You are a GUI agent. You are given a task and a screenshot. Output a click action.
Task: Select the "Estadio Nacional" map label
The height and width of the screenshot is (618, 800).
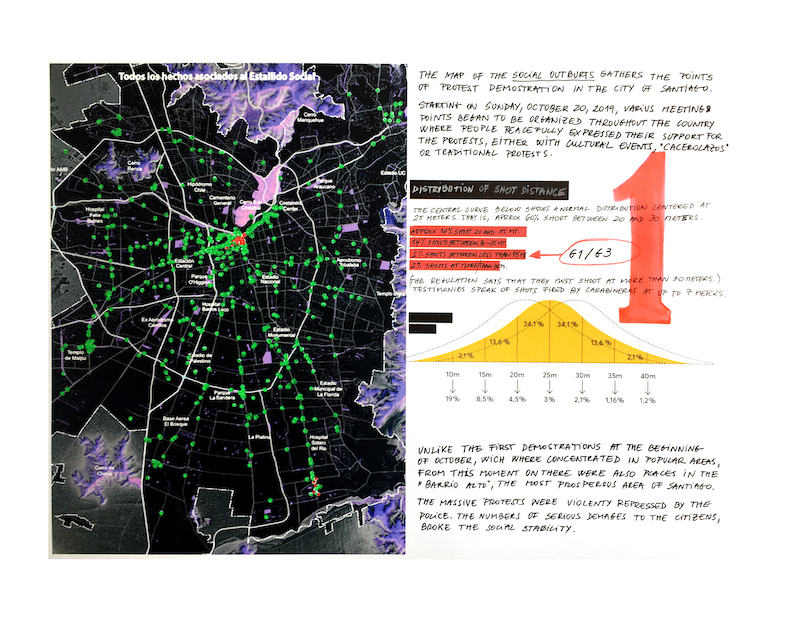(270, 279)
